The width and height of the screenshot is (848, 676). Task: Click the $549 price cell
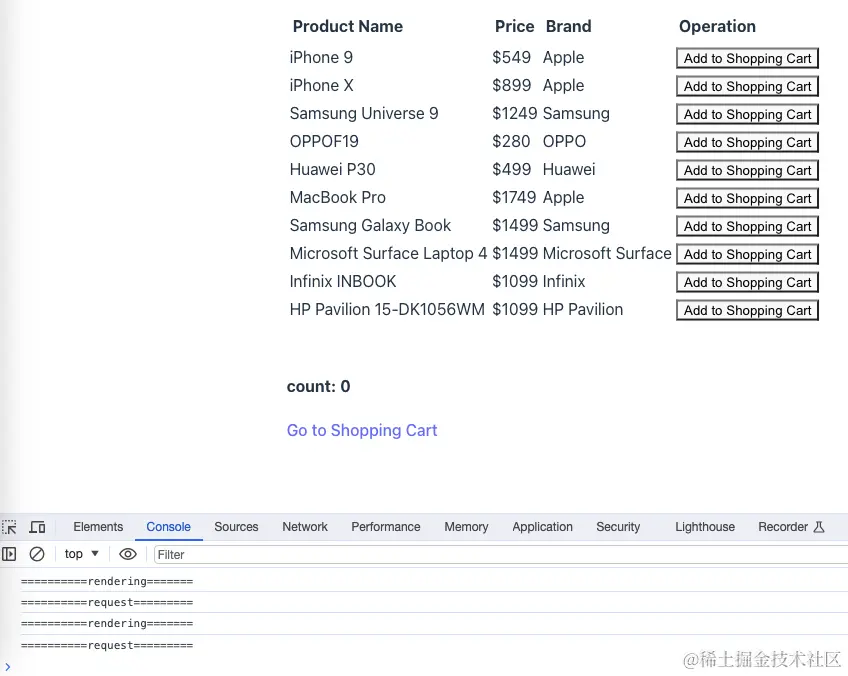[512, 57]
